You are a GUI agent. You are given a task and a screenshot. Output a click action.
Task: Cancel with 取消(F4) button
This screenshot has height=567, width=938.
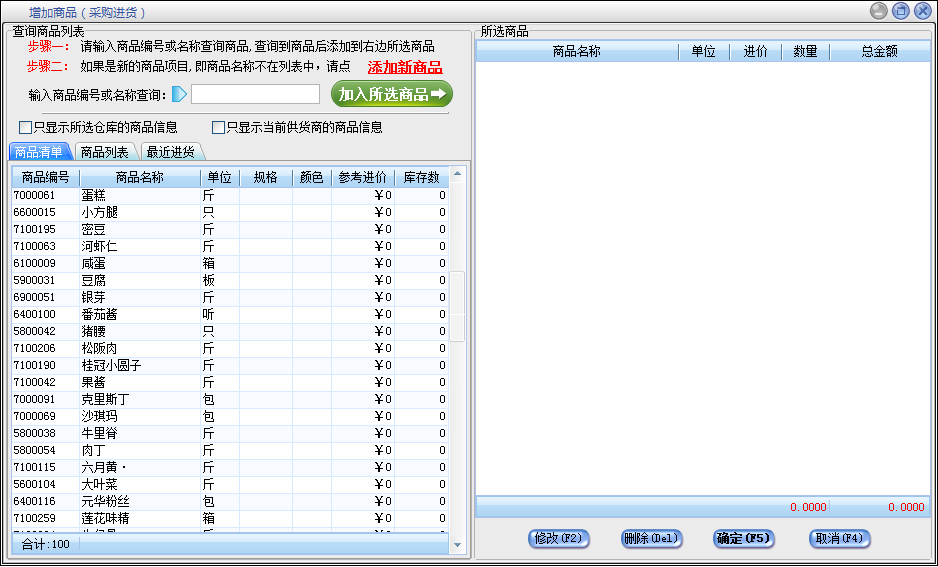click(839, 539)
